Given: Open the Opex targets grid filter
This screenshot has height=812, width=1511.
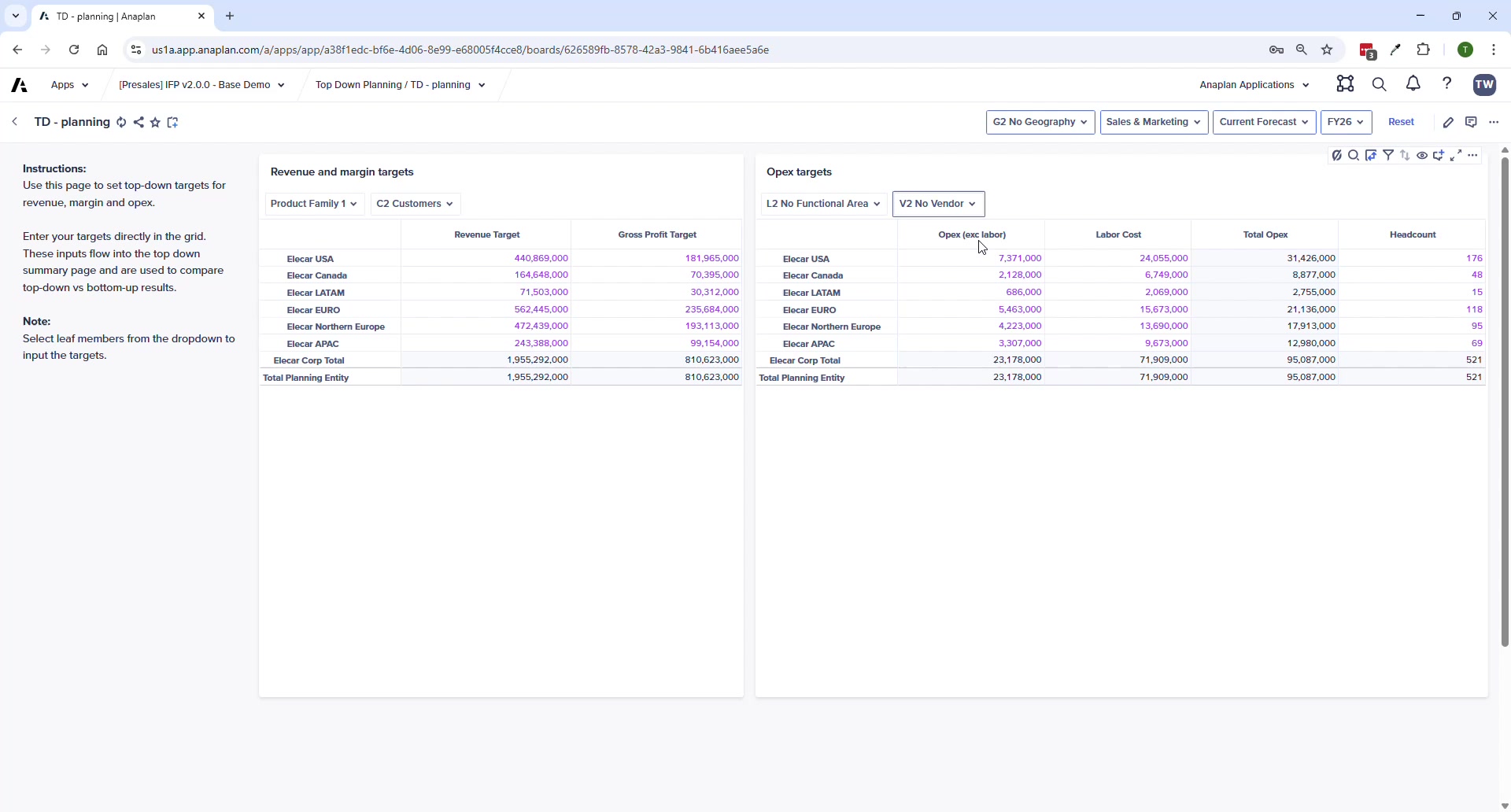Looking at the screenshot, I should tap(1389, 155).
